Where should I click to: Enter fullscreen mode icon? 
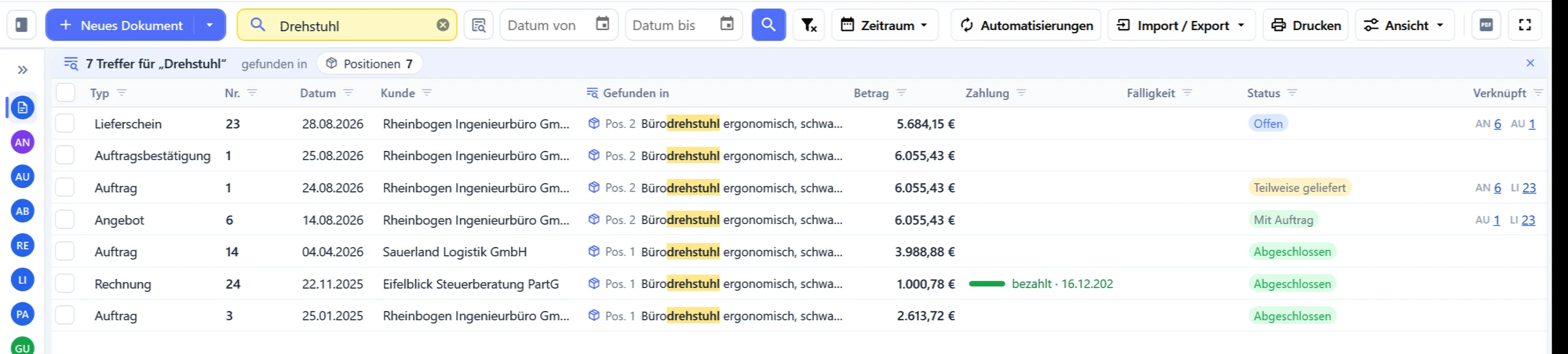[1525, 25]
